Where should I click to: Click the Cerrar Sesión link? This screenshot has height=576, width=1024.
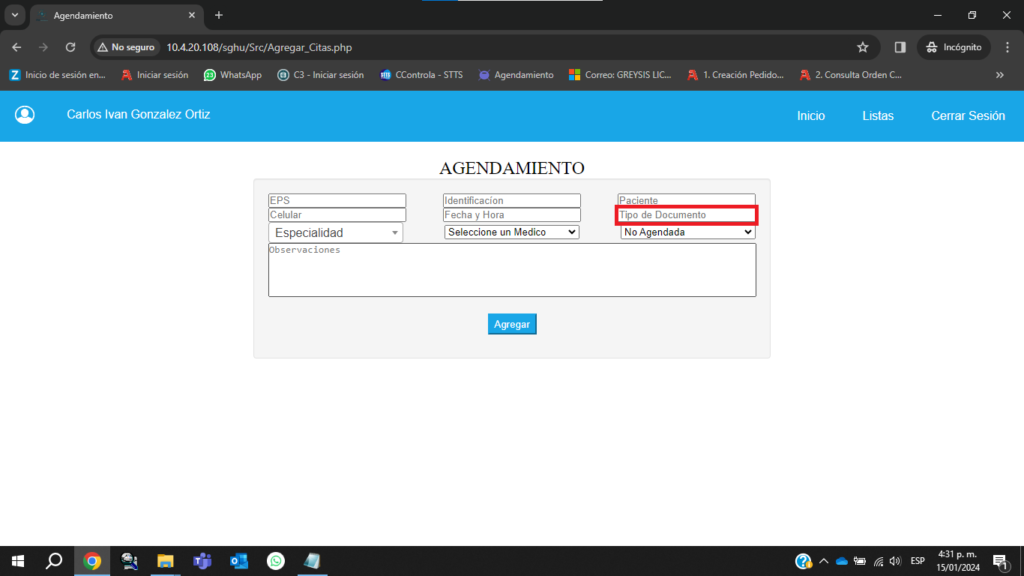[967, 116]
